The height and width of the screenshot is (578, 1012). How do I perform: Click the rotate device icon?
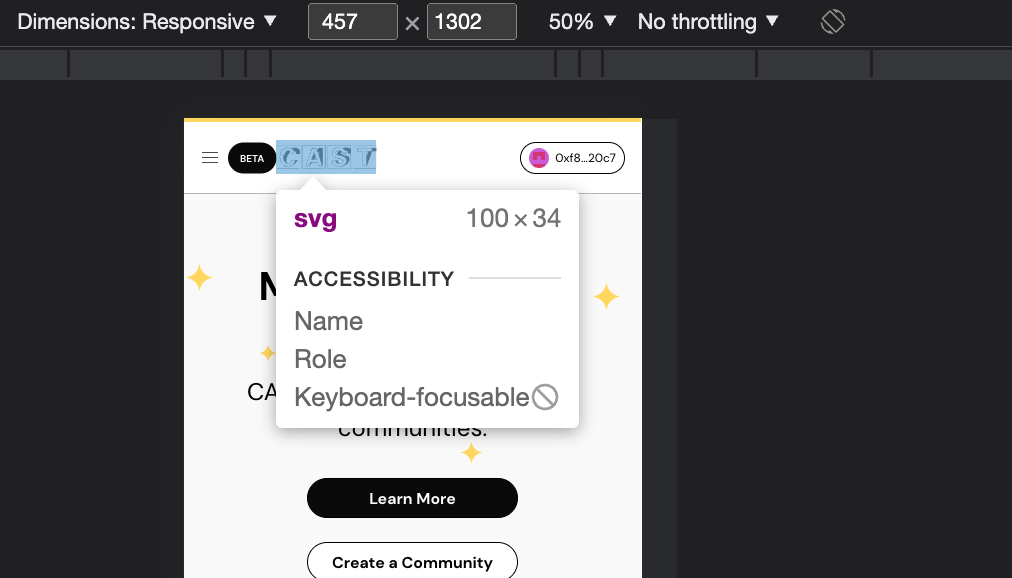pyautogui.click(x=833, y=21)
